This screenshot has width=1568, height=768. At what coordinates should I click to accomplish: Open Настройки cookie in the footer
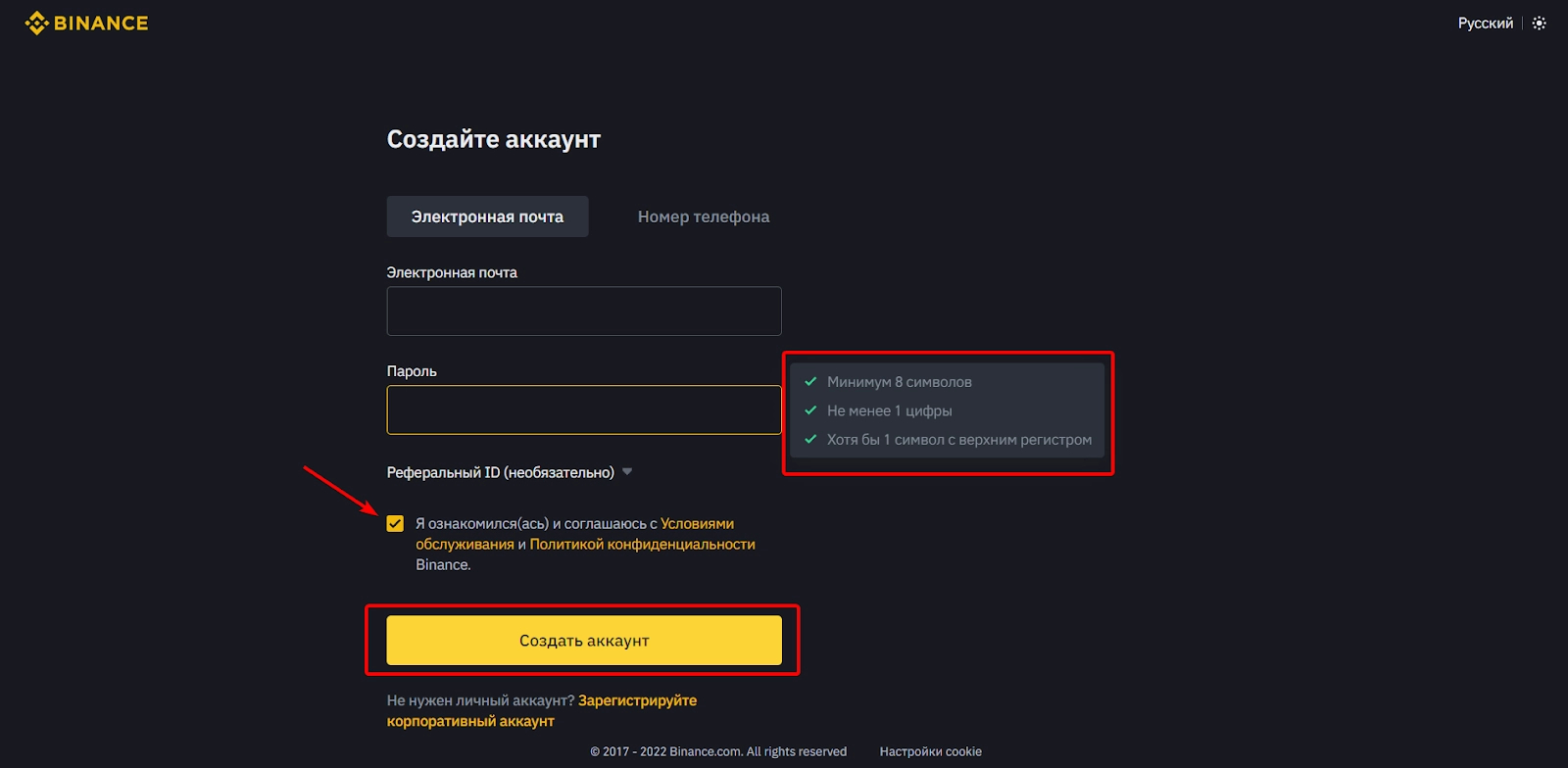(931, 751)
